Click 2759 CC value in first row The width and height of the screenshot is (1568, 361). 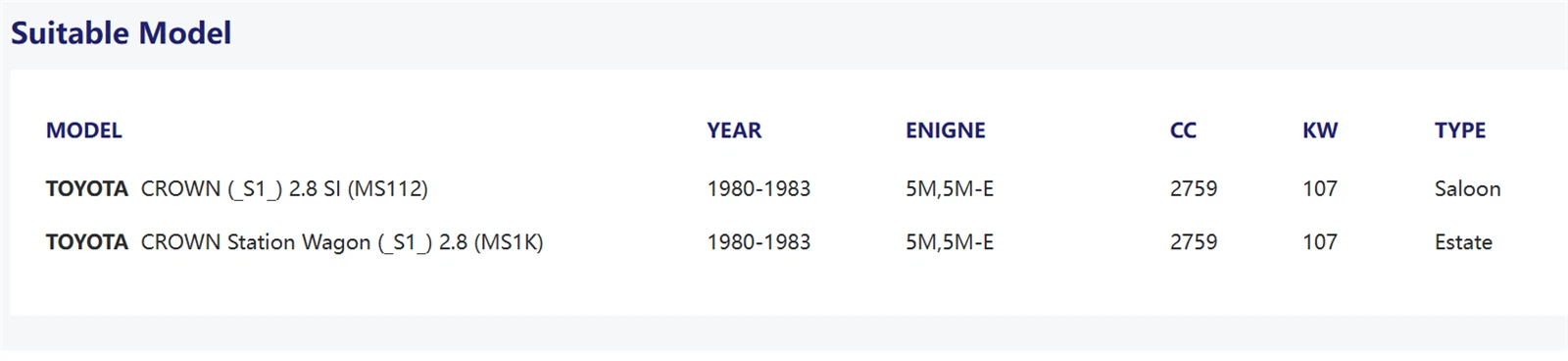(1194, 188)
